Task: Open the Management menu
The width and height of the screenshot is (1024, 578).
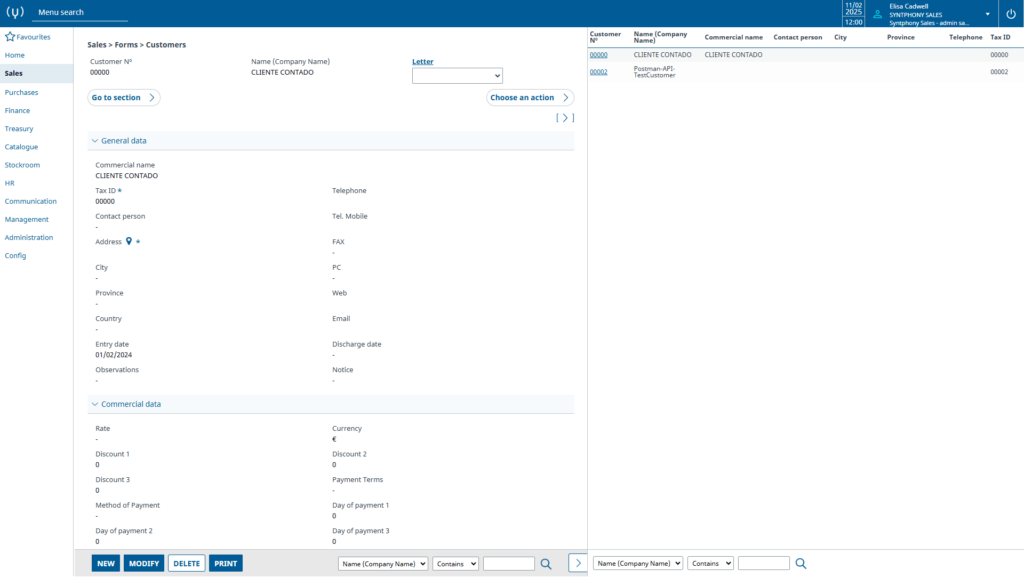Action: (x=27, y=219)
